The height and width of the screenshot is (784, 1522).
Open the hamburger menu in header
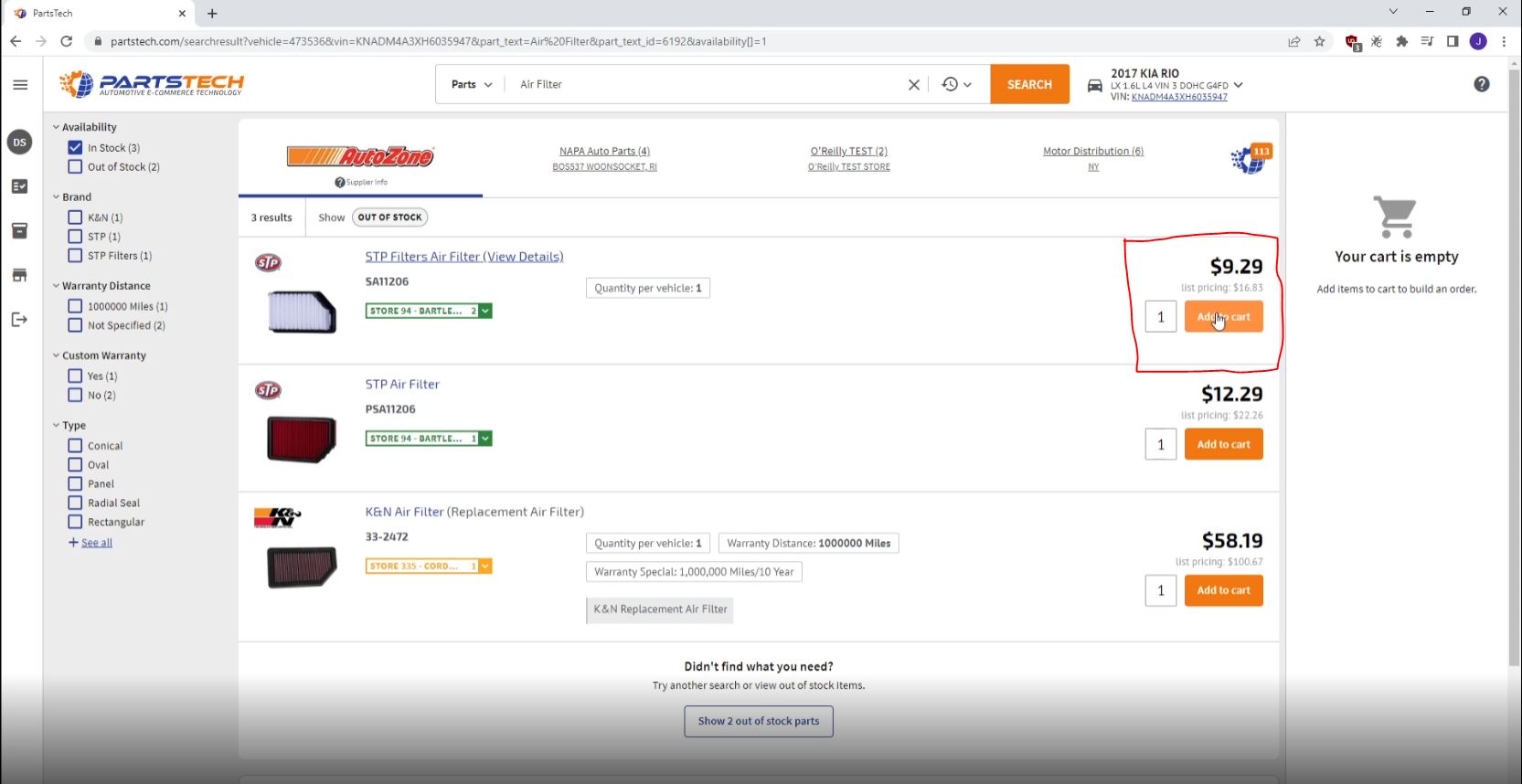click(x=20, y=85)
